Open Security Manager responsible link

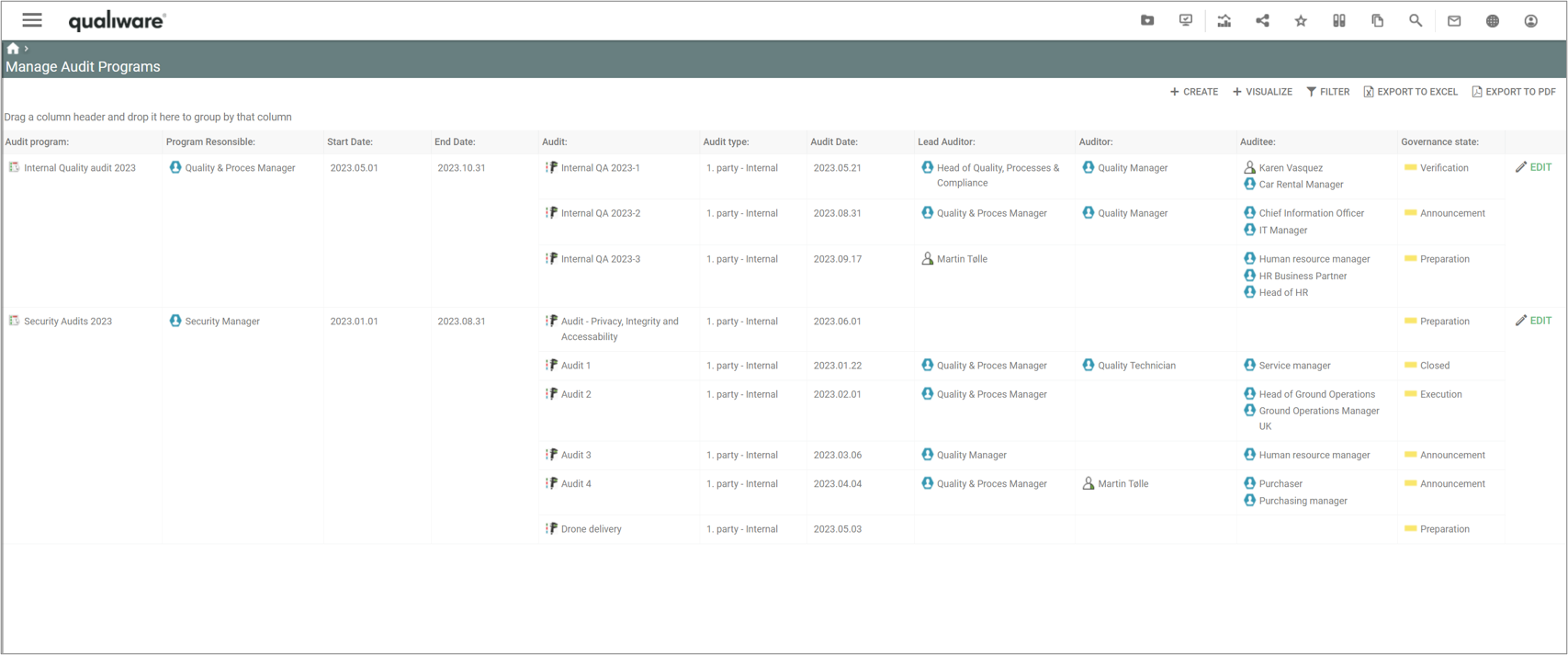[222, 322]
